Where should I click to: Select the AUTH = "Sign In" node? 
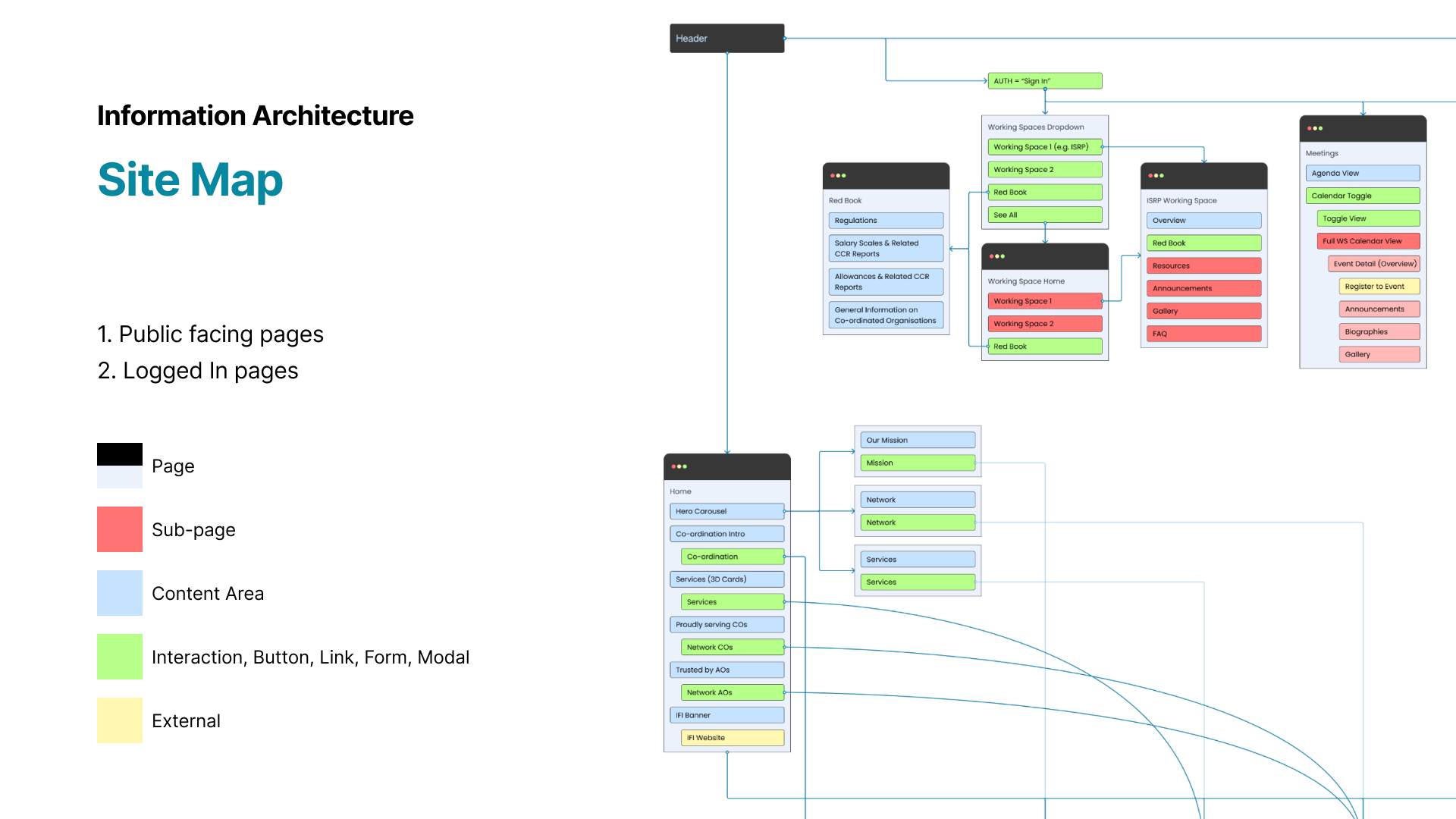1043,81
